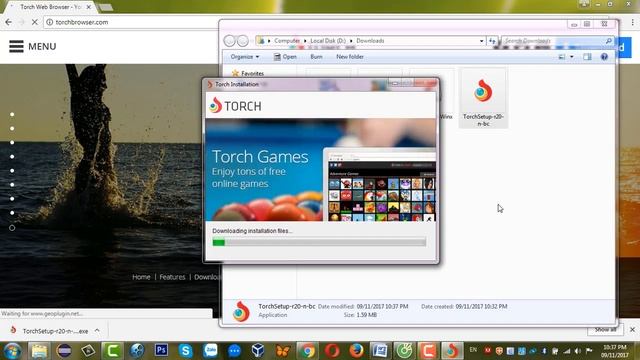Image resolution: width=640 pixels, height=360 pixels.
Task: Launch Camtasia green C taskbar icon
Action: click(x=112, y=351)
